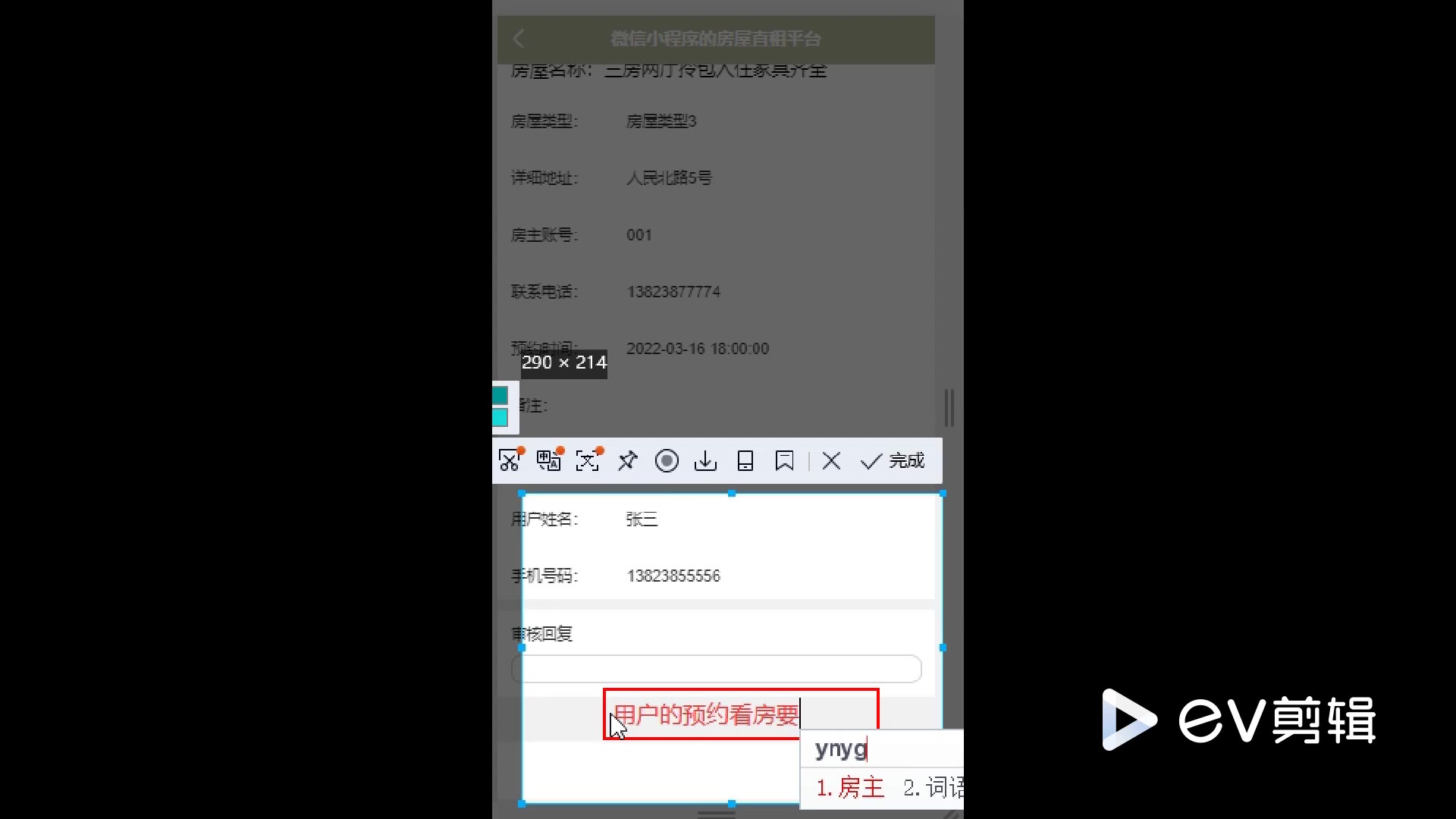Select the dark teal color swatch
This screenshot has height=819, width=1456.
click(x=500, y=396)
